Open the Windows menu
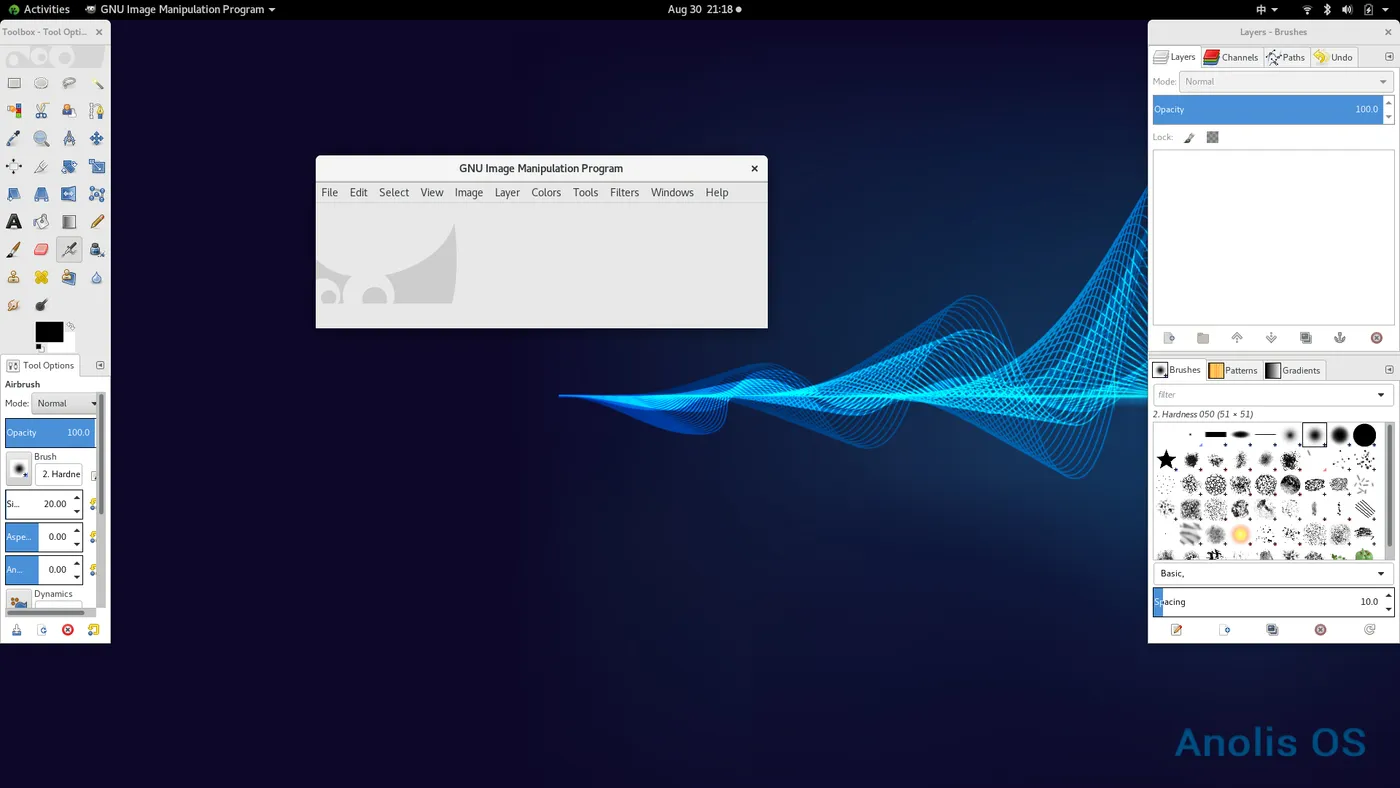The width and height of the screenshot is (1400, 788). pyautogui.click(x=672, y=193)
